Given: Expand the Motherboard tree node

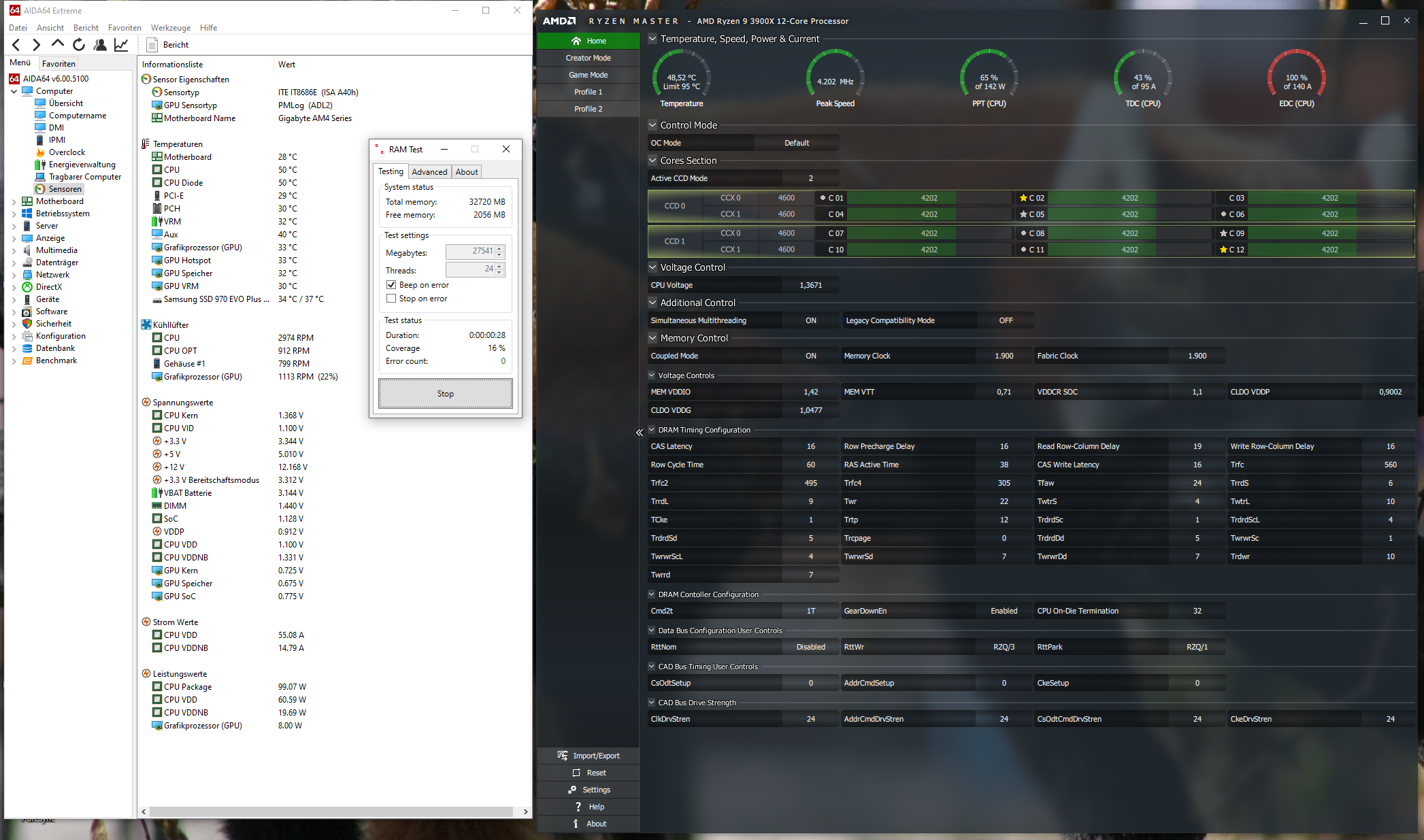Looking at the screenshot, I should 14,201.
